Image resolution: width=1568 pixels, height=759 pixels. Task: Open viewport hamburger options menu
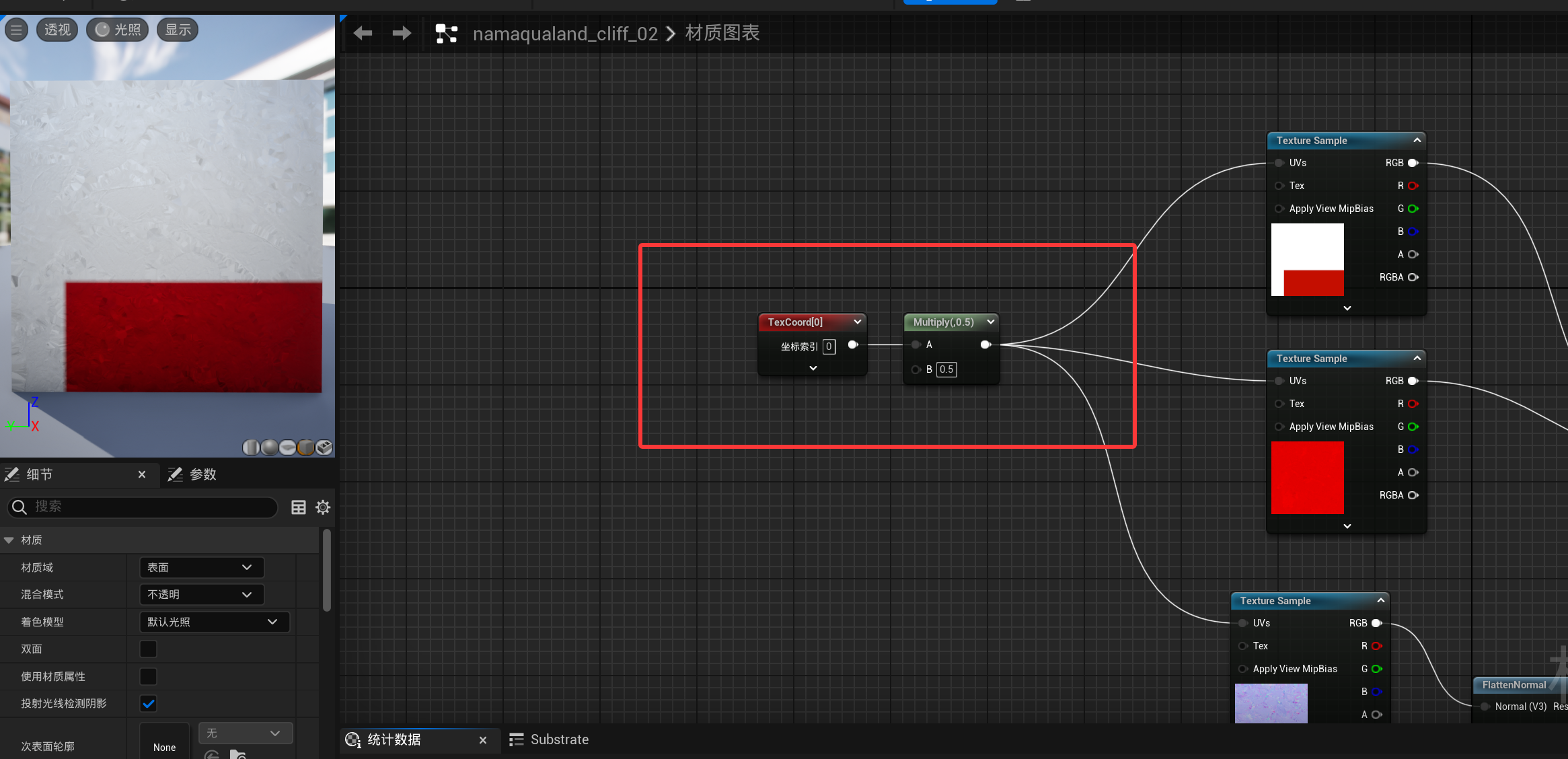16,30
